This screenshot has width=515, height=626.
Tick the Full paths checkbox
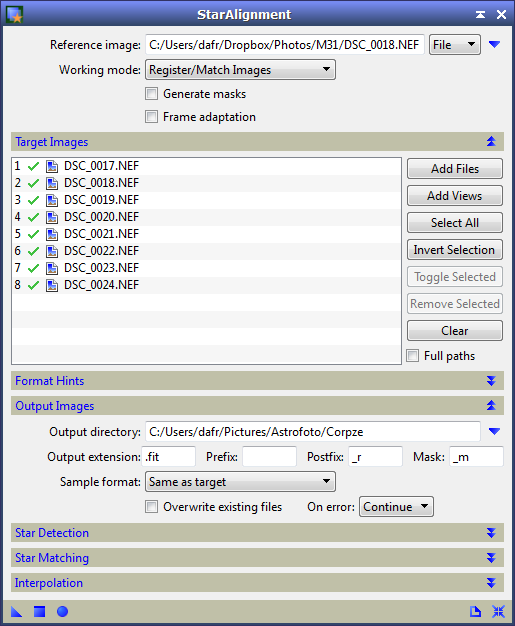pyautogui.click(x=413, y=355)
